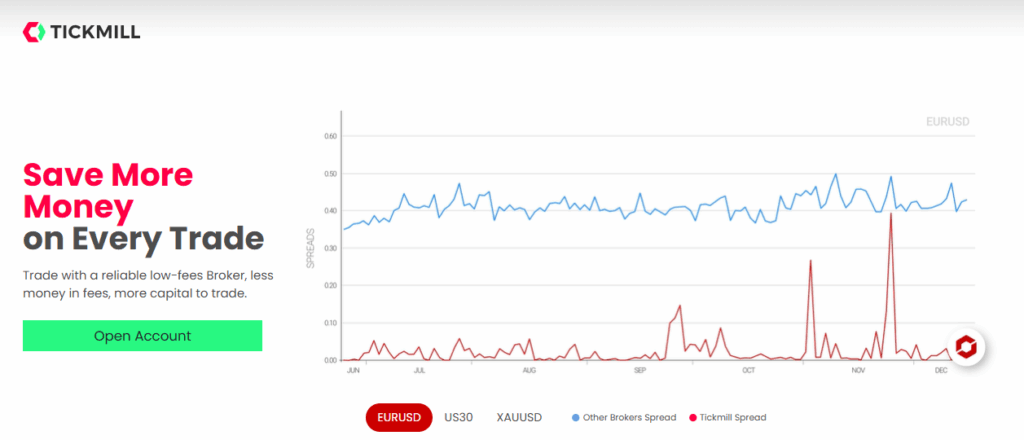The width and height of the screenshot is (1024, 440).
Task: Click the 'Trade with a reliable low-fees Broker' paragraph
Action: point(148,284)
